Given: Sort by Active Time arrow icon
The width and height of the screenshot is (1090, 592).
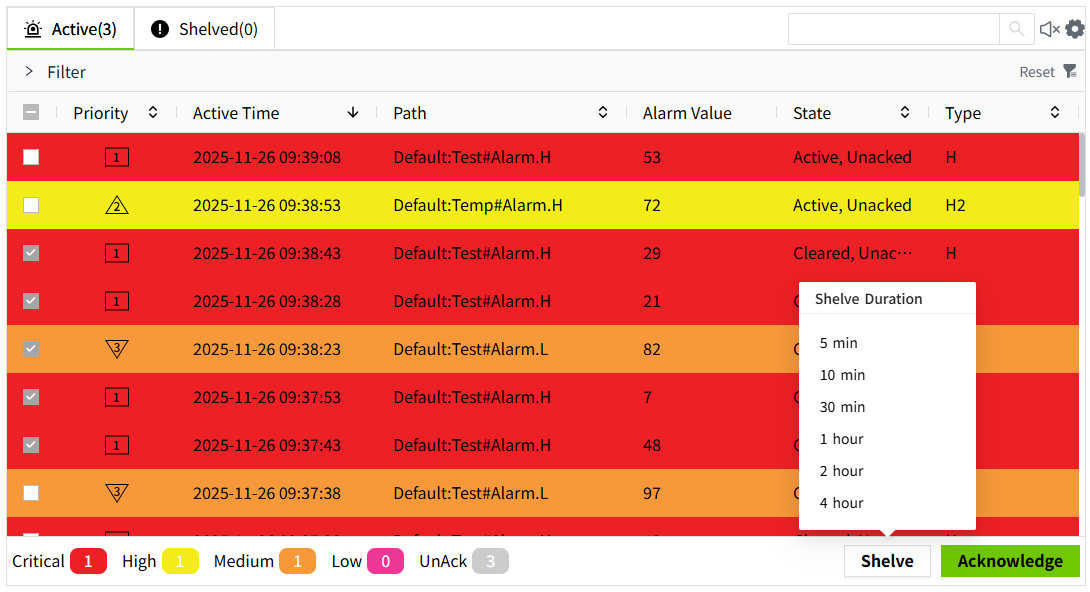Looking at the screenshot, I should [353, 113].
